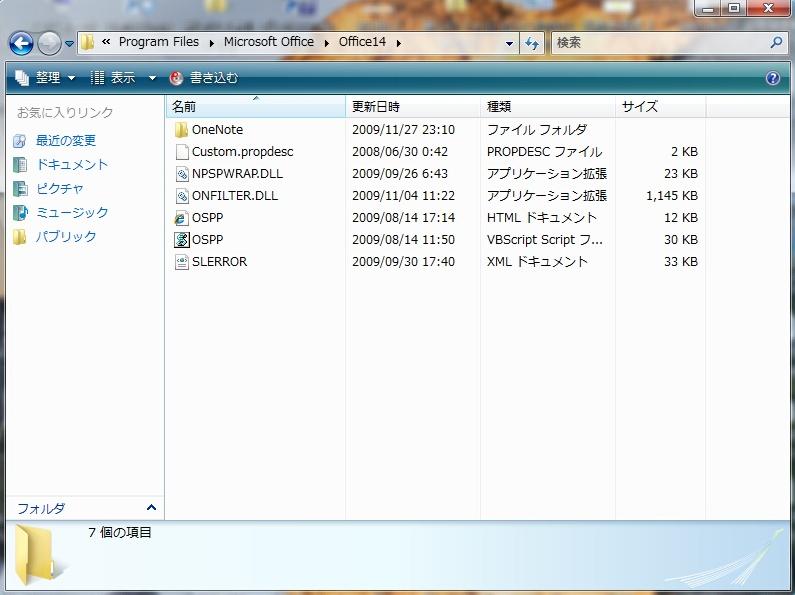Select the Office14 breadcrumb segment

[362, 42]
